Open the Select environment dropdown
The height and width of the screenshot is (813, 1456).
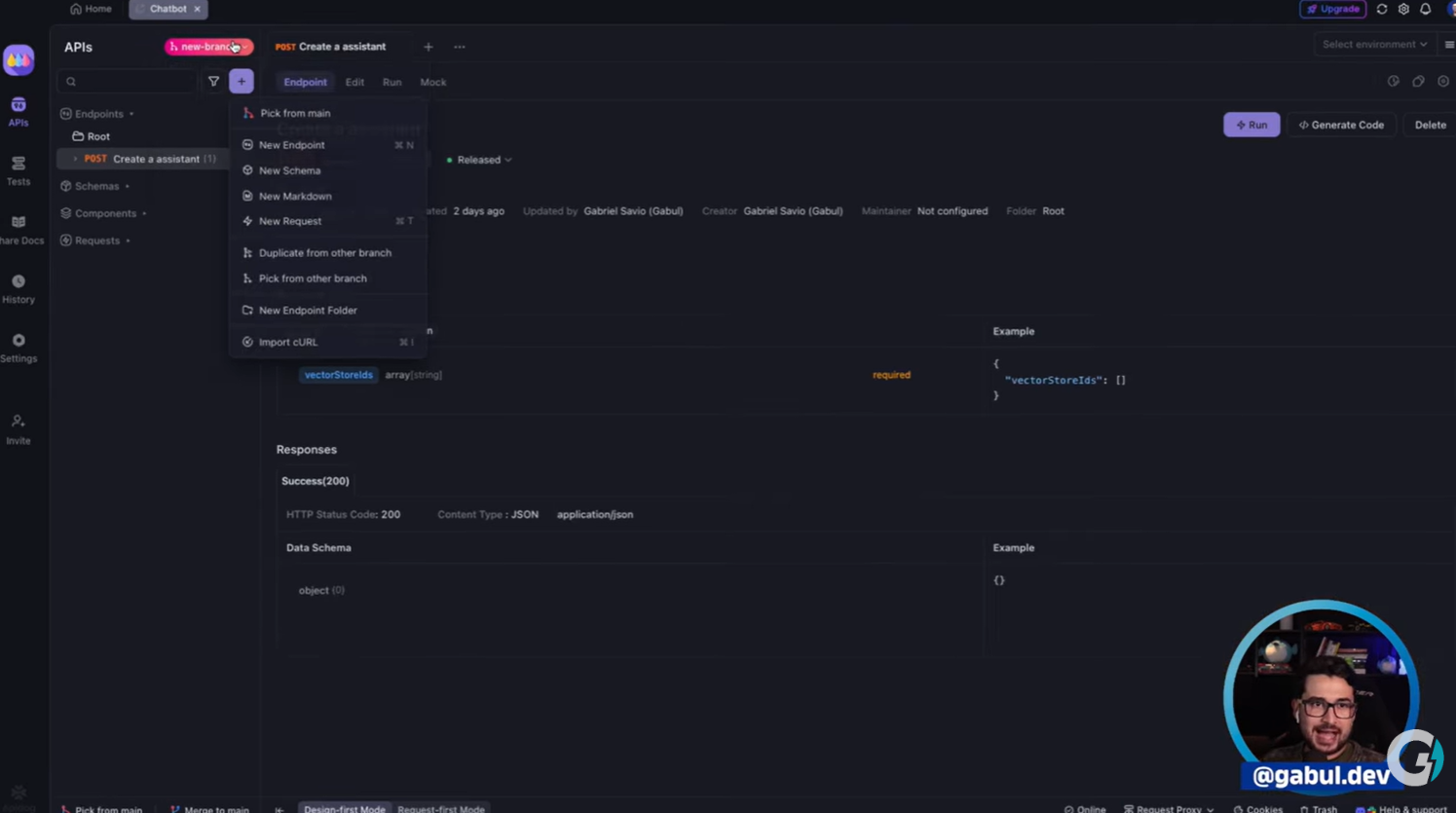[x=1374, y=45]
